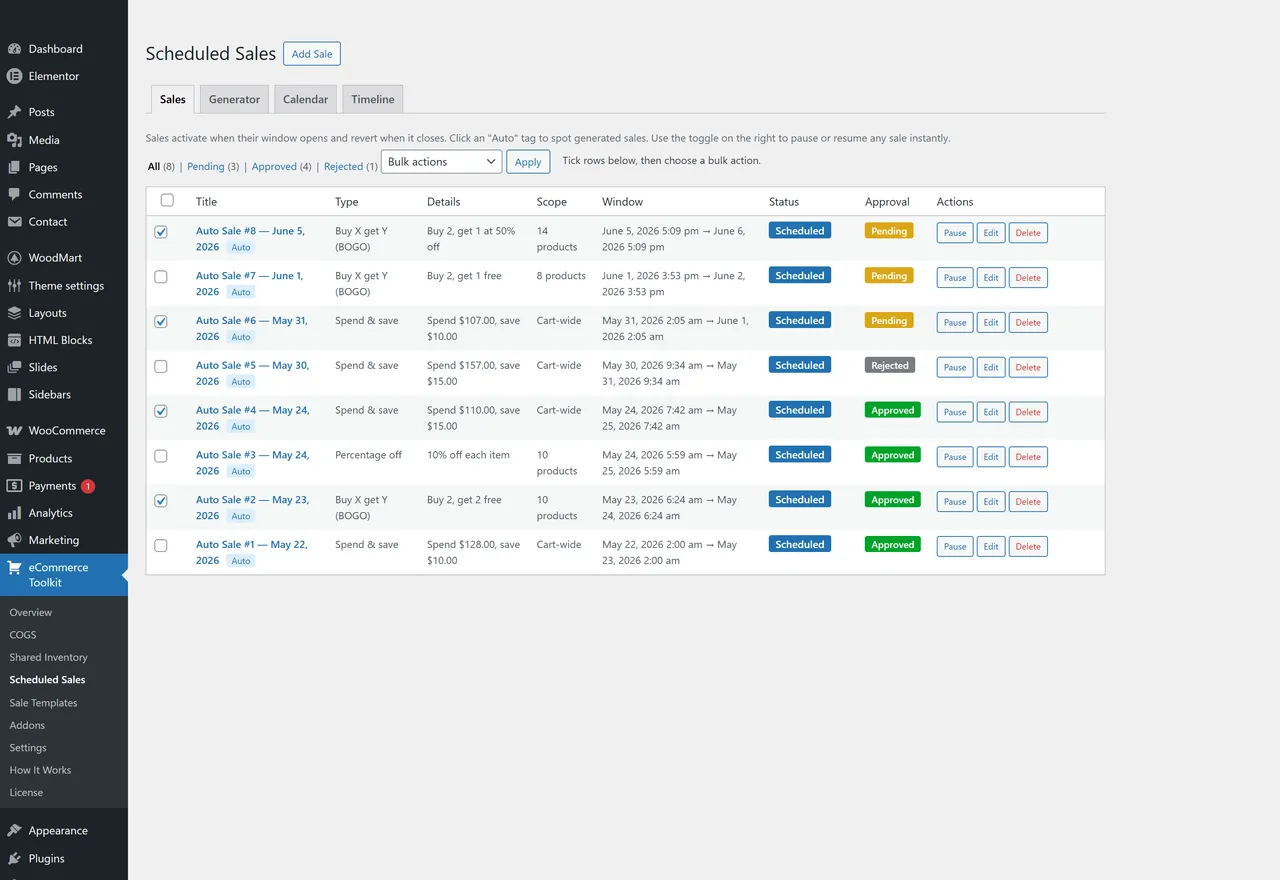Viewport: 1280px width, 880px height.
Task: Delete Auto Sale #2
Action: coord(1028,502)
